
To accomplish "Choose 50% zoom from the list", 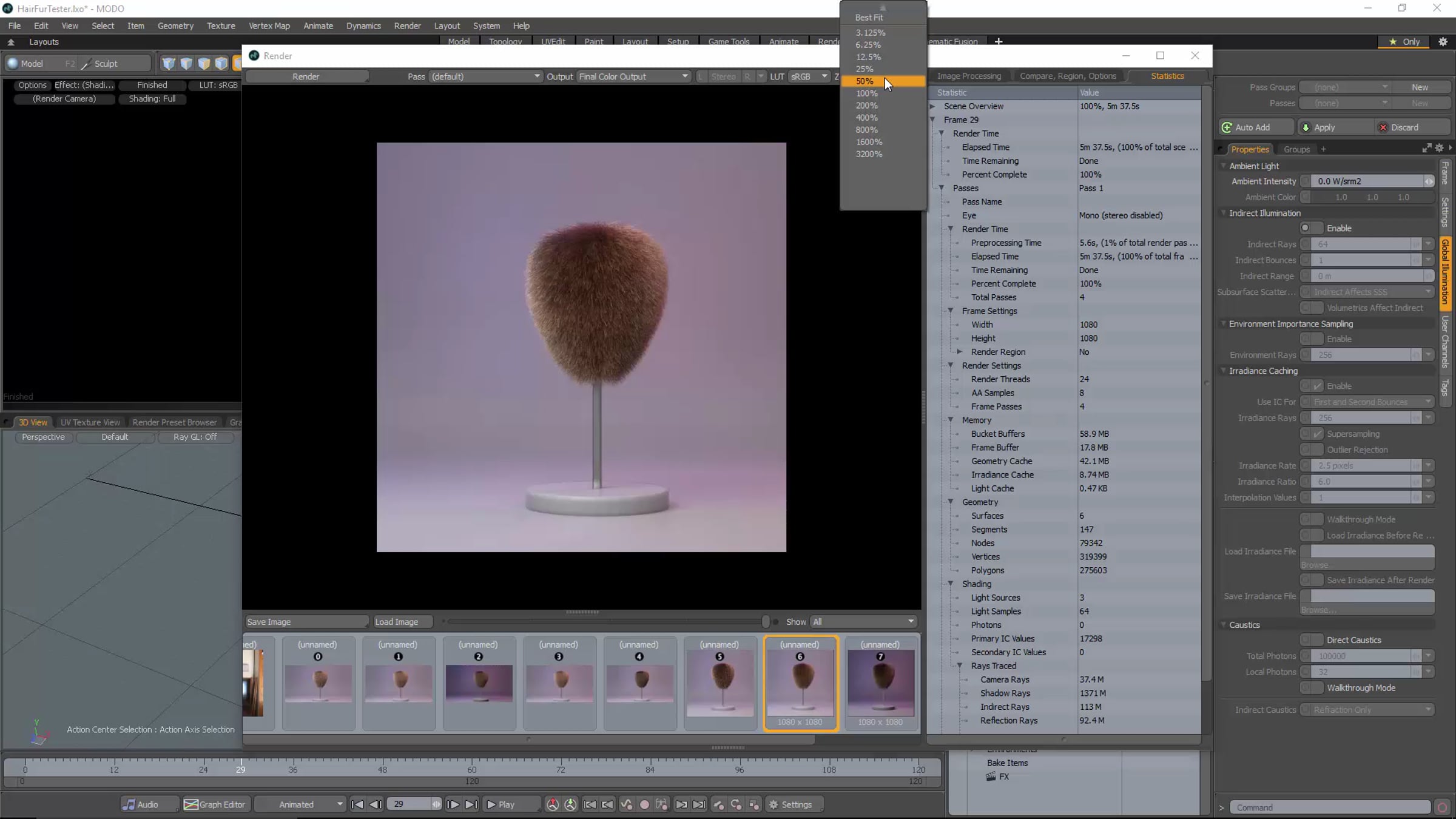I will (x=883, y=81).
